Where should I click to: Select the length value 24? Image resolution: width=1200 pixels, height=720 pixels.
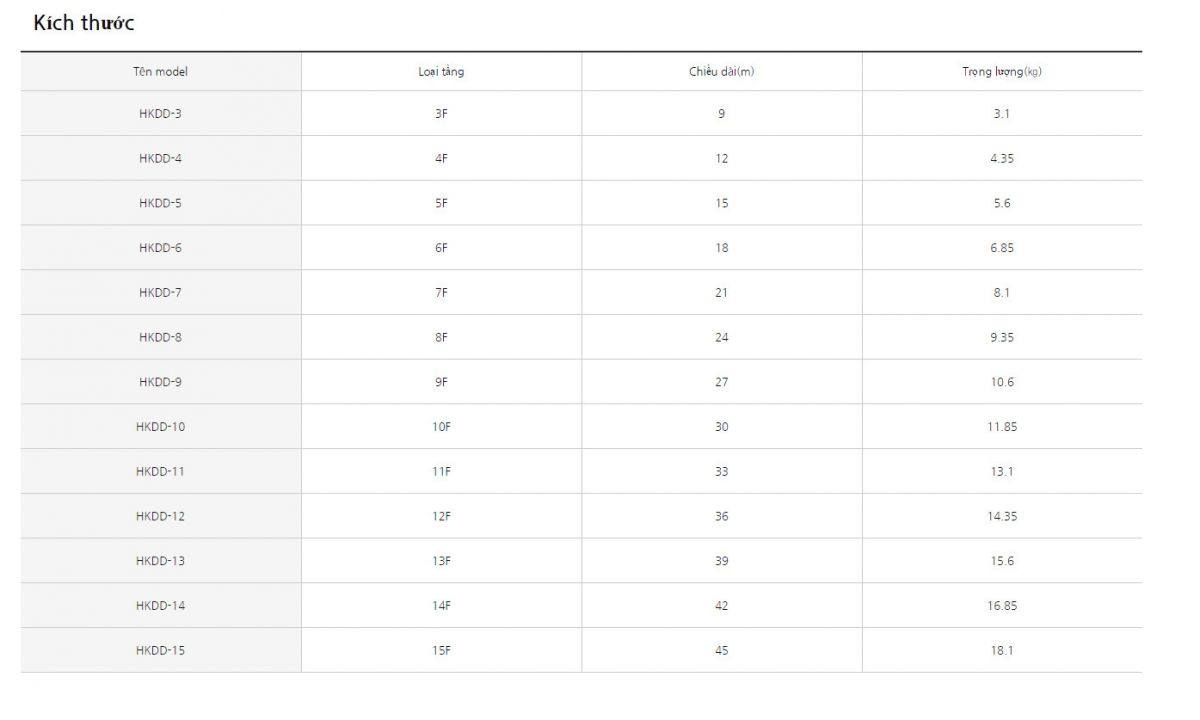[x=721, y=338]
